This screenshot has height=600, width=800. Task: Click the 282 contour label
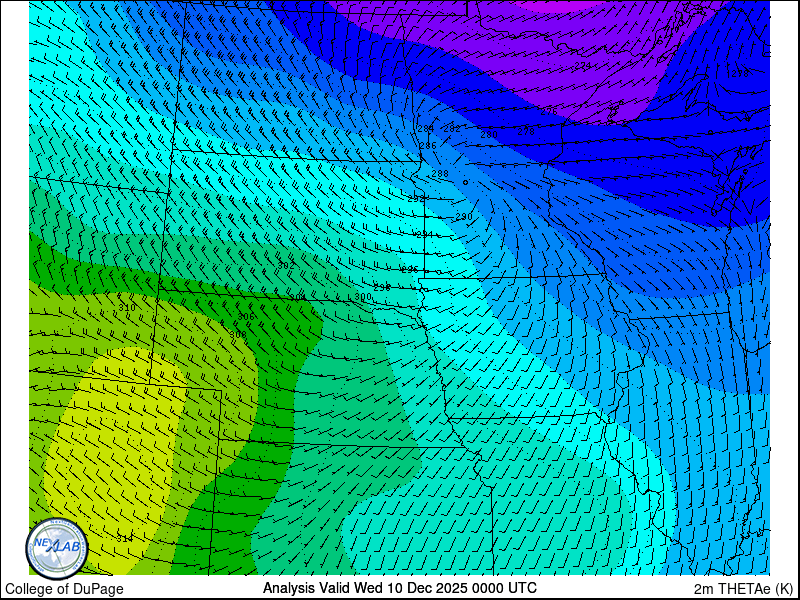point(452,129)
